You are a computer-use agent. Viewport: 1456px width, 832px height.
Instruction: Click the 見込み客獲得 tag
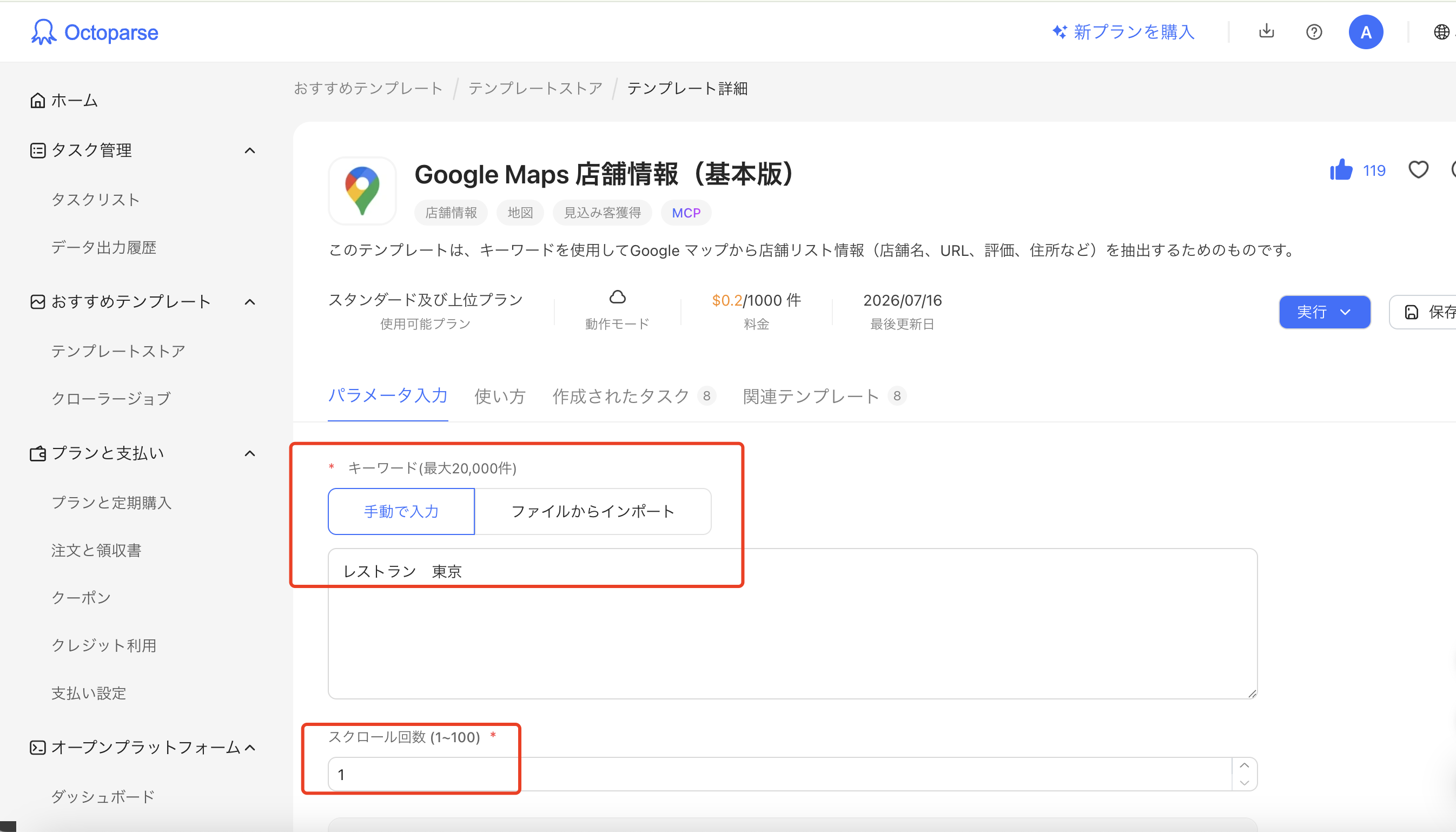click(602, 213)
